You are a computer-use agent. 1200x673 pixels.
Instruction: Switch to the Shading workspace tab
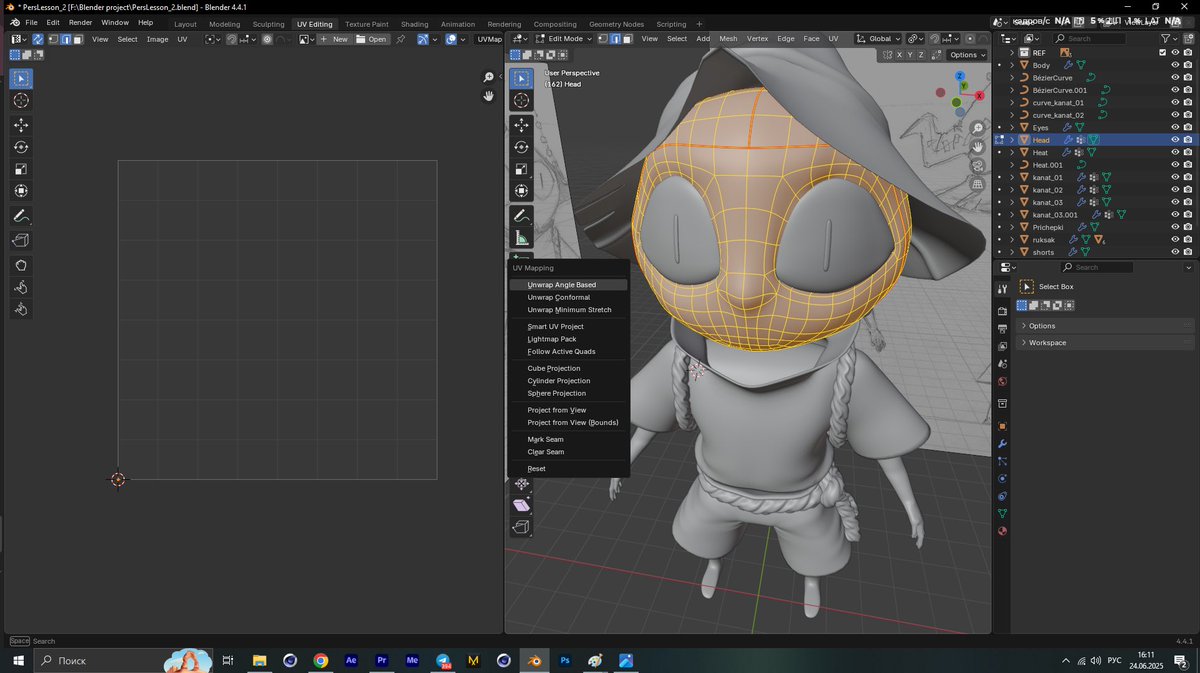click(x=414, y=22)
